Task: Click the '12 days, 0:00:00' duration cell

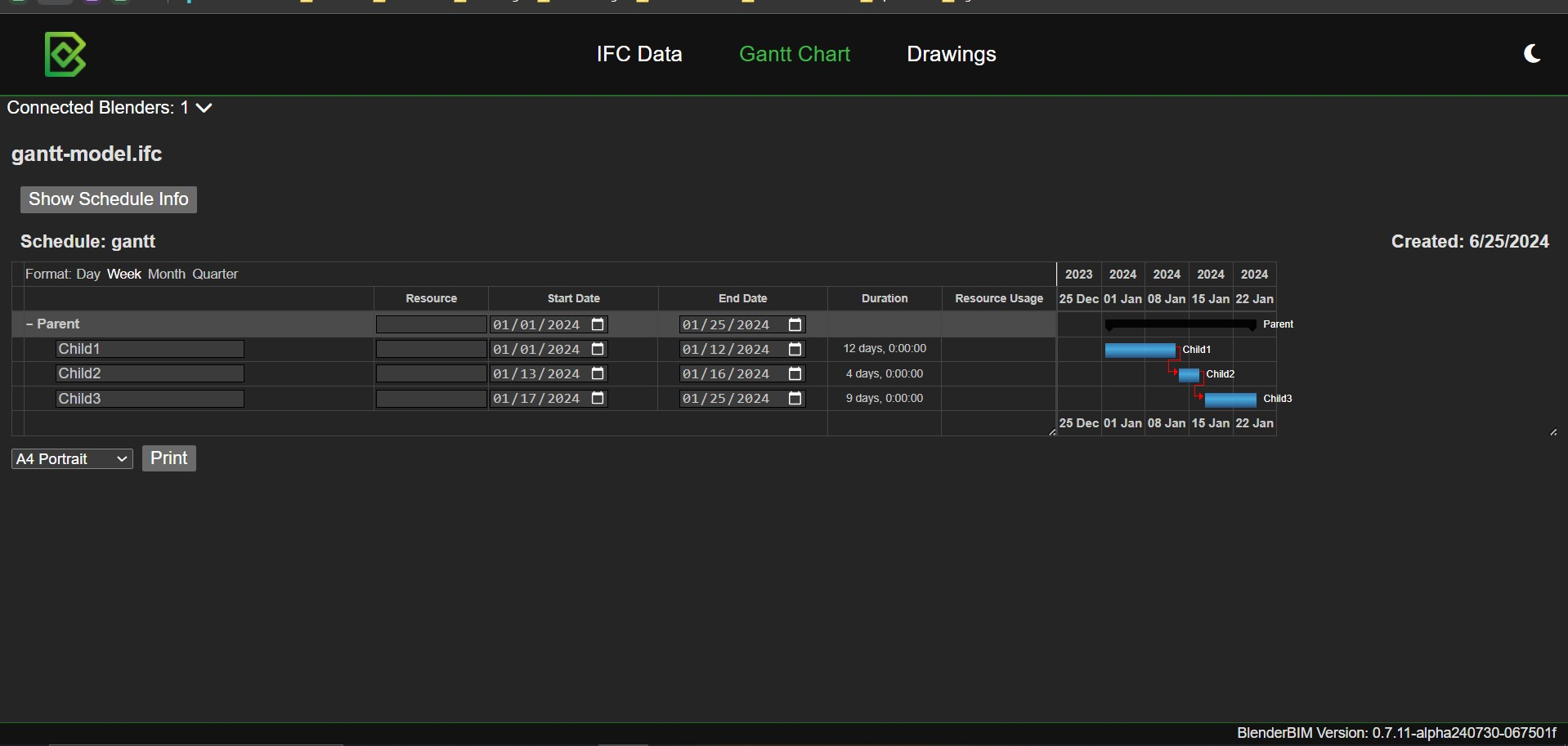Action: point(885,349)
